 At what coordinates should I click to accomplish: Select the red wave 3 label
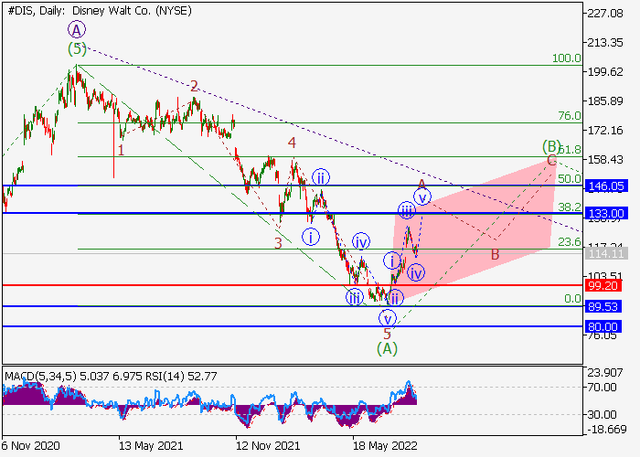278,241
